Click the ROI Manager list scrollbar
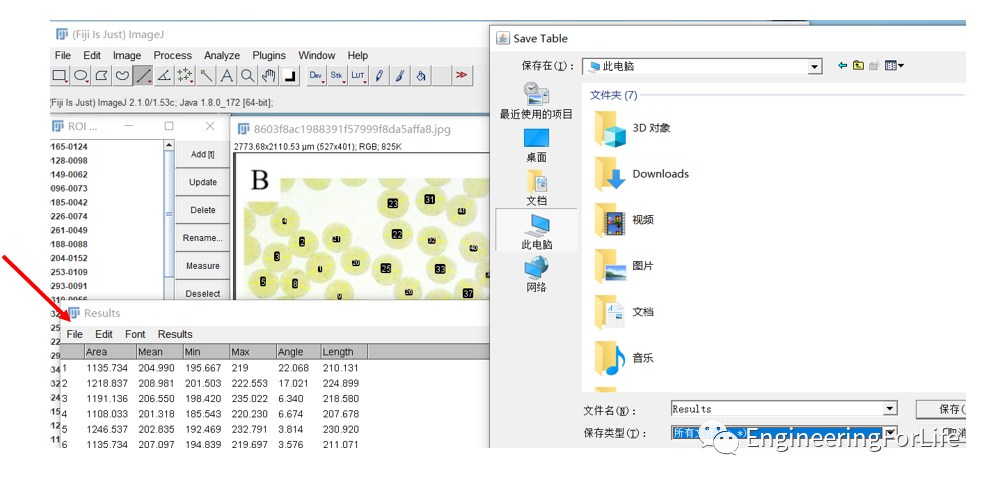The width and height of the screenshot is (992, 484). click(169, 215)
